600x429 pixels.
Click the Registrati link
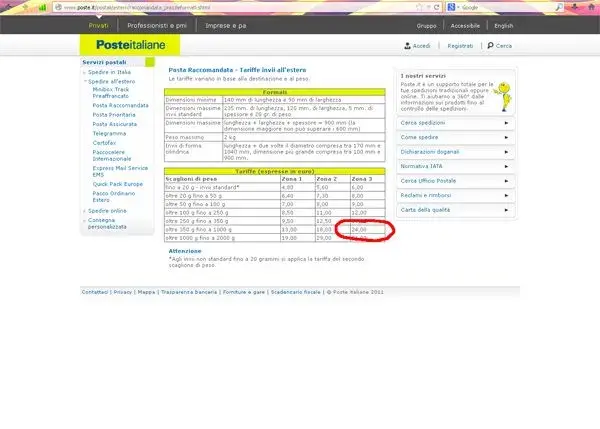pyautogui.click(x=460, y=46)
